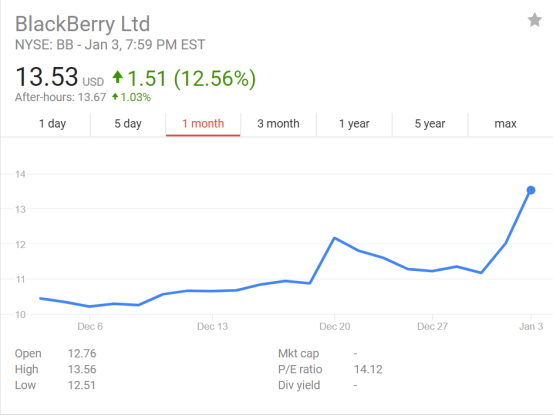Image resolution: width=554 pixels, height=415 pixels.
Task: Select the 1 day tab
Action: [x=52, y=124]
